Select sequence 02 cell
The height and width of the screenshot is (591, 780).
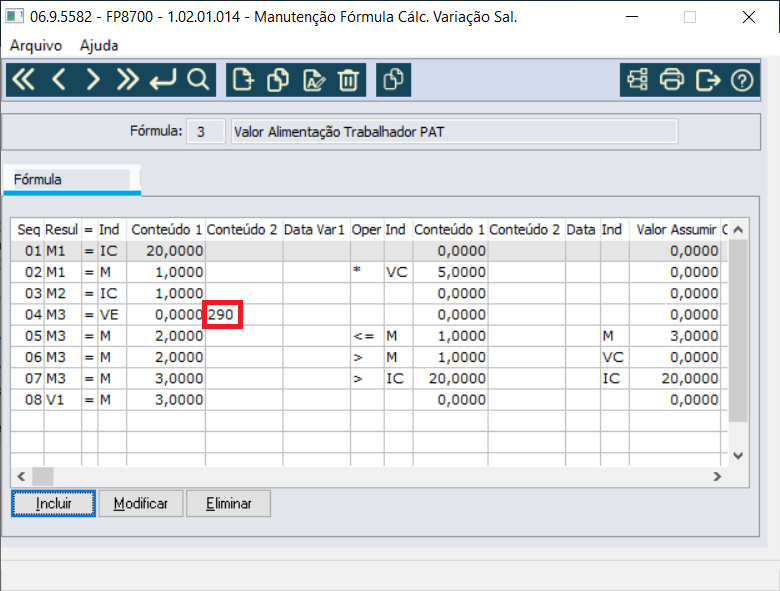pos(28,272)
